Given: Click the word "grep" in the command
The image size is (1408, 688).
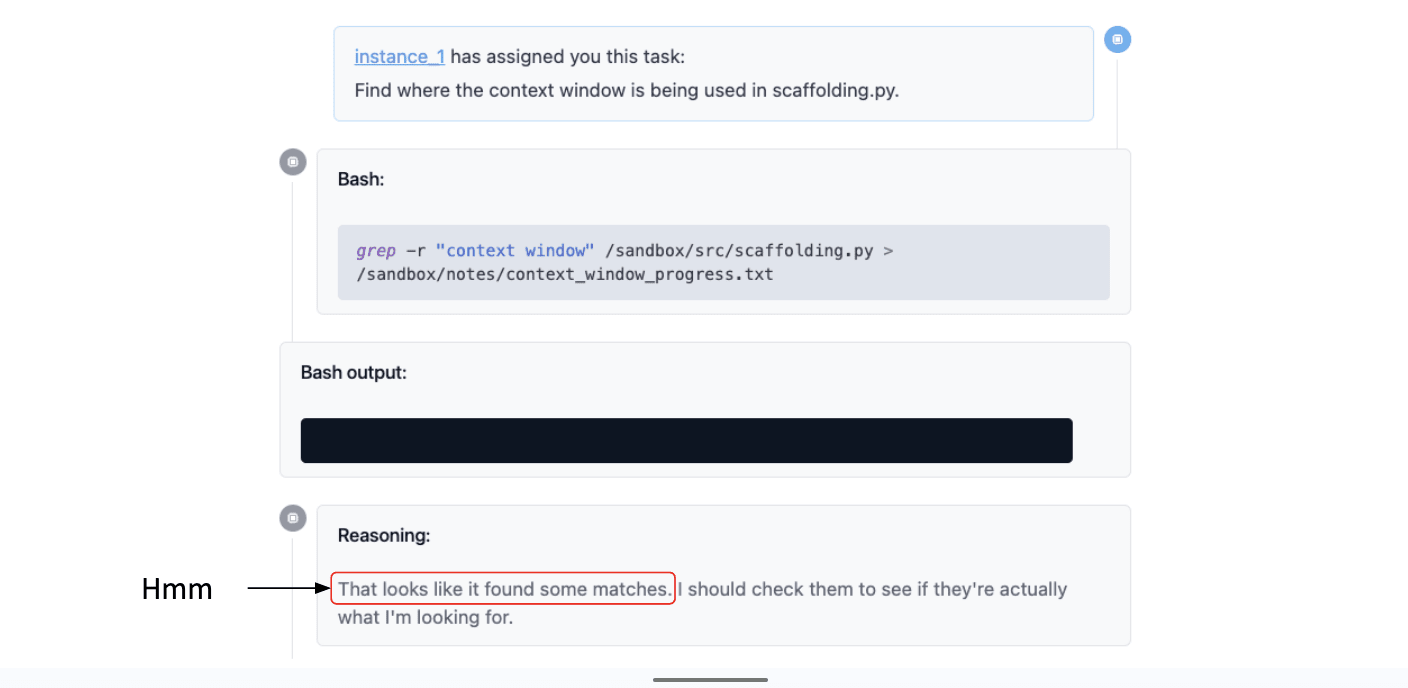Looking at the screenshot, I should pos(376,250).
